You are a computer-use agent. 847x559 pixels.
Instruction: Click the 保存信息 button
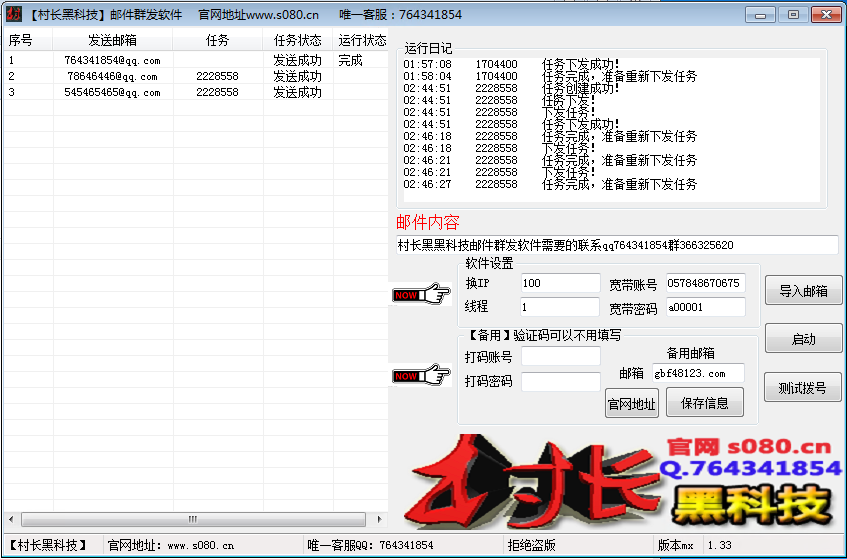click(704, 402)
